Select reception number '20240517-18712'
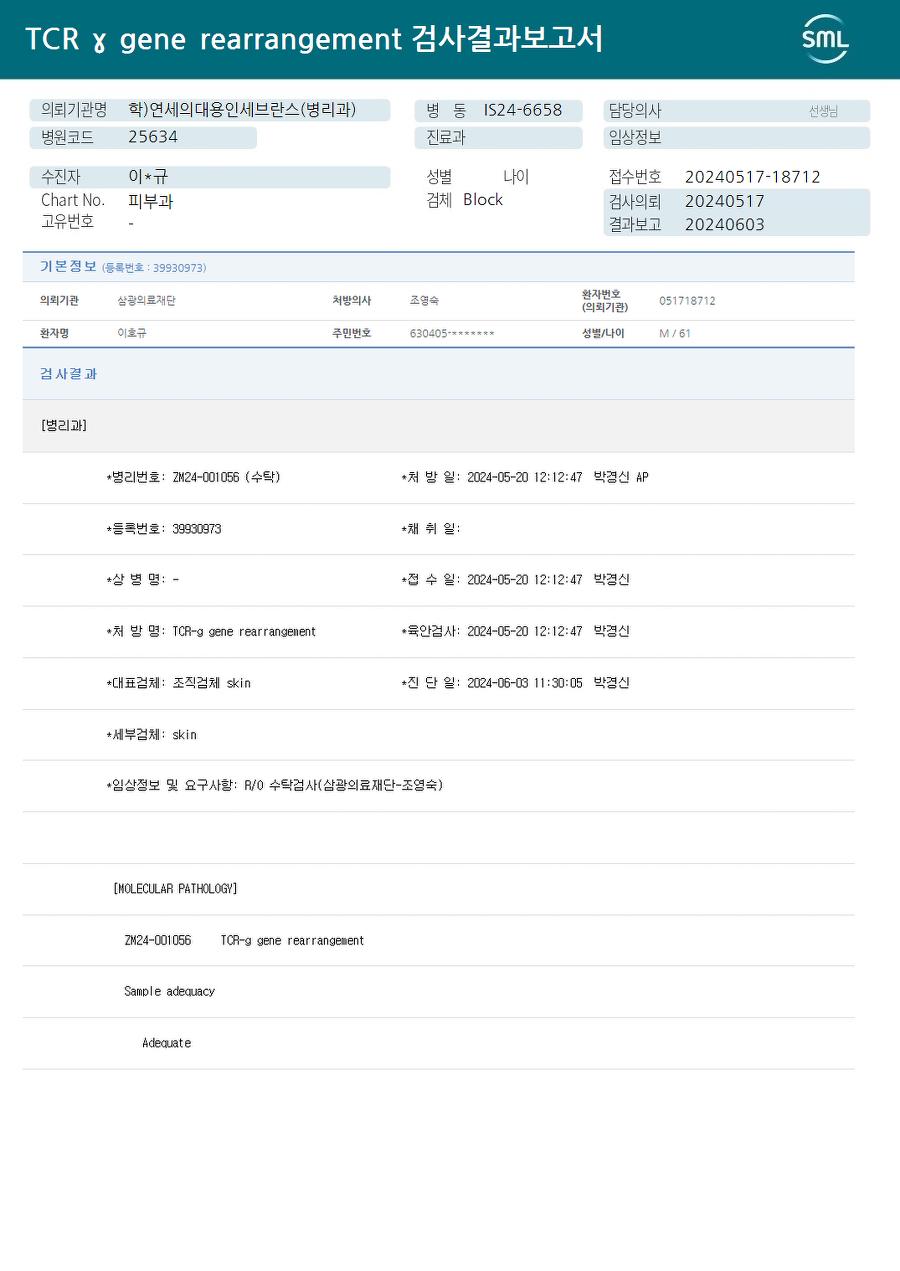The height and width of the screenshot is (1271, 900). click(753, 177)
